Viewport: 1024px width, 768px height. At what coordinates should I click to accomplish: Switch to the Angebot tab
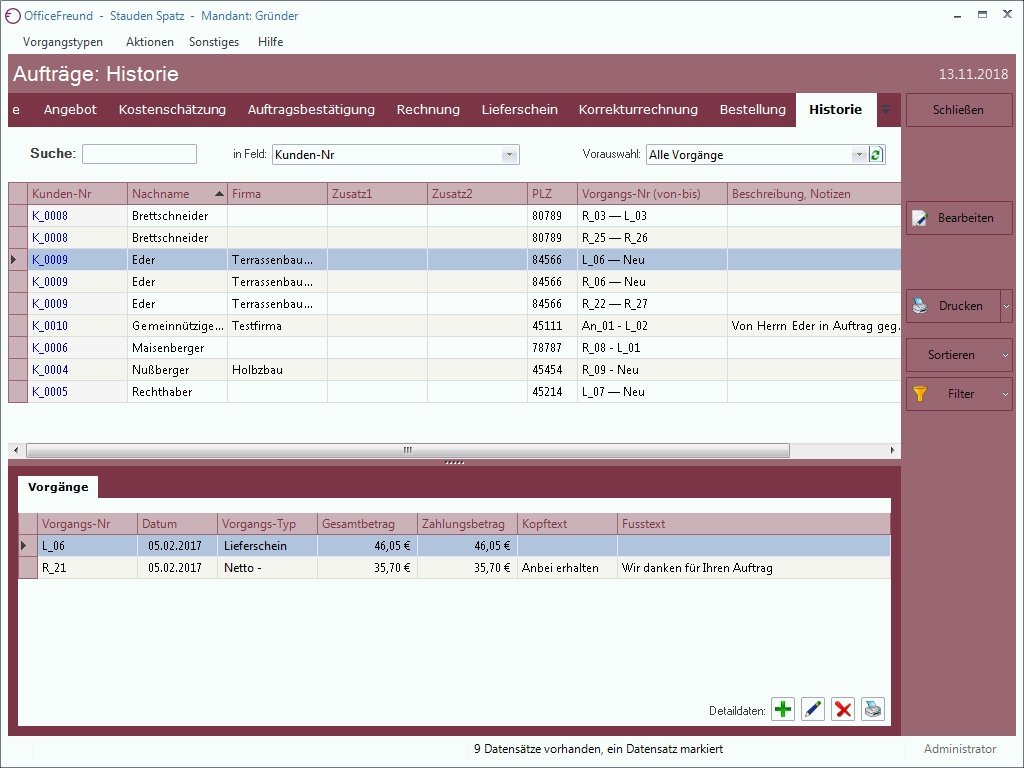tap(70, 110)
